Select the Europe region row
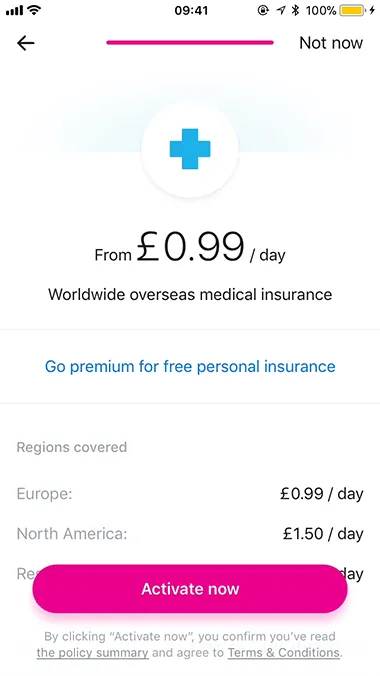The image size is (380, 676). tap(190, 494)
